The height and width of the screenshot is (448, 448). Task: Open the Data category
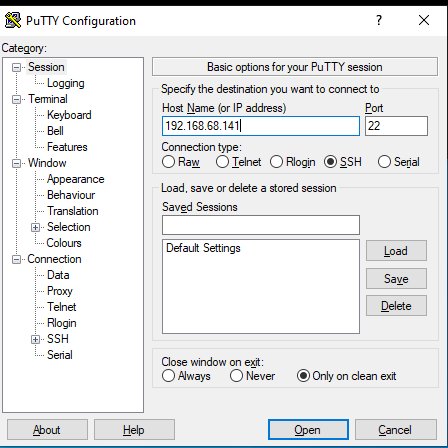pos(58,275)
